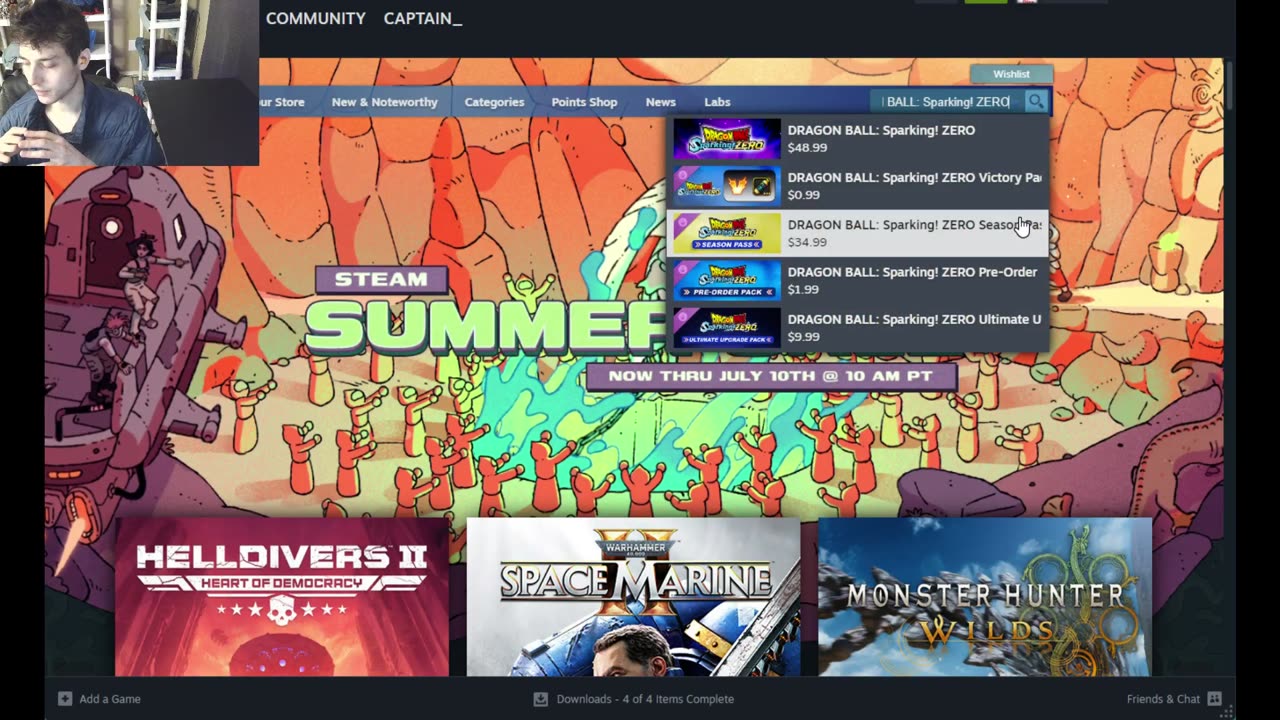Click the Steam Summer Sale banner logo
1280x720 pixels.
click(x=486, y=312)
